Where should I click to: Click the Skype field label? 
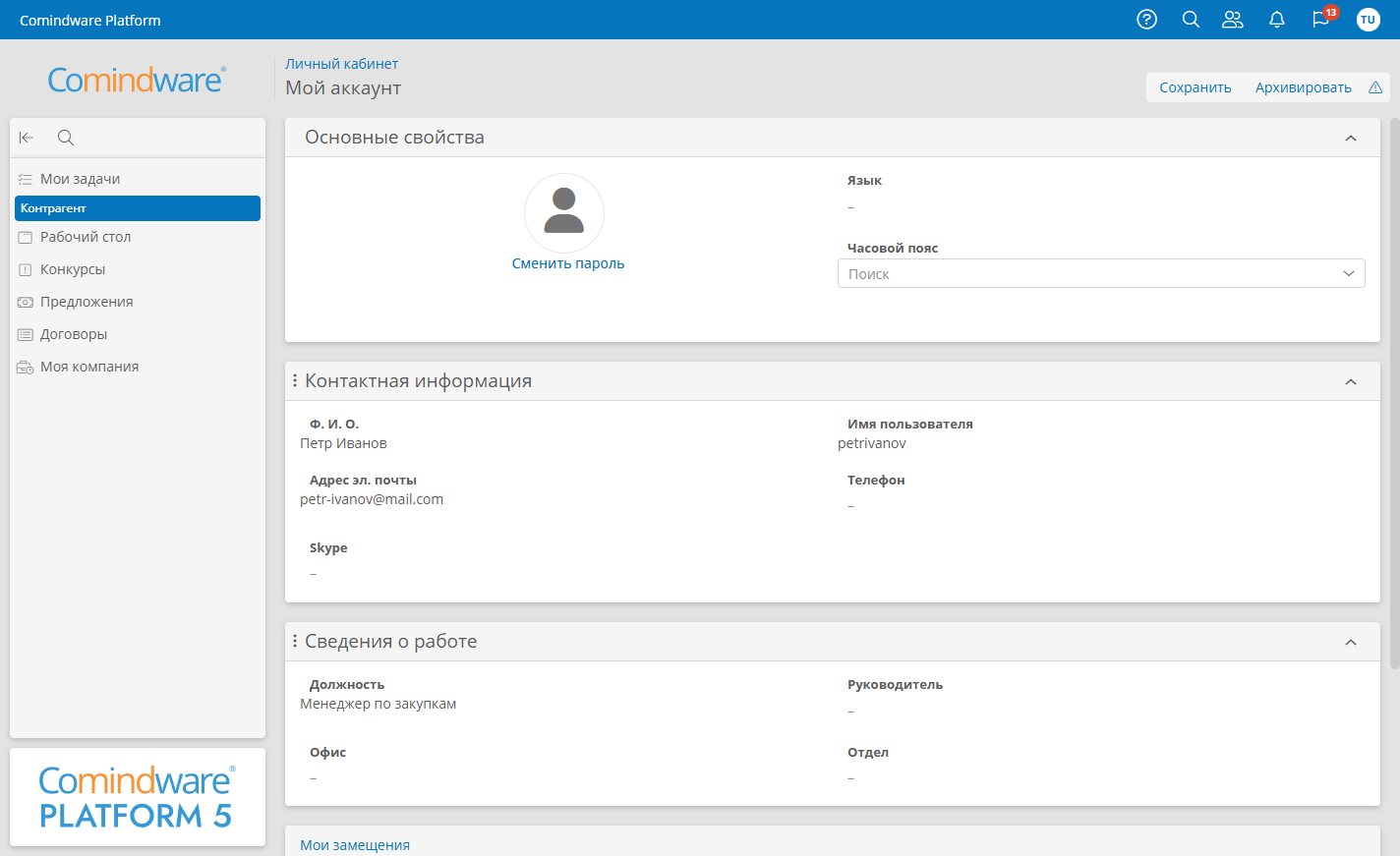328,547
